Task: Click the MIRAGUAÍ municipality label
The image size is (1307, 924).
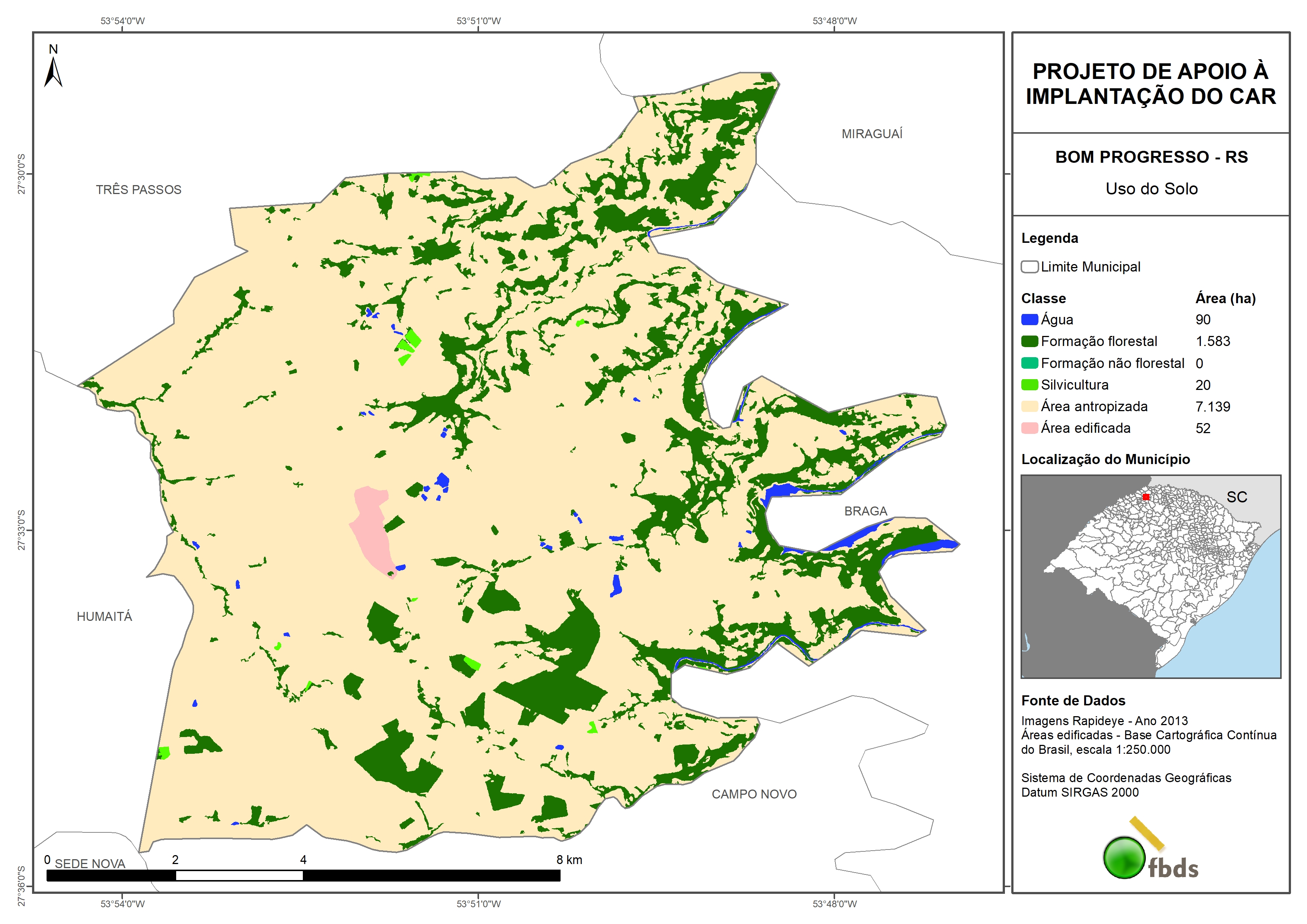Action: click(x=872, y=134)
